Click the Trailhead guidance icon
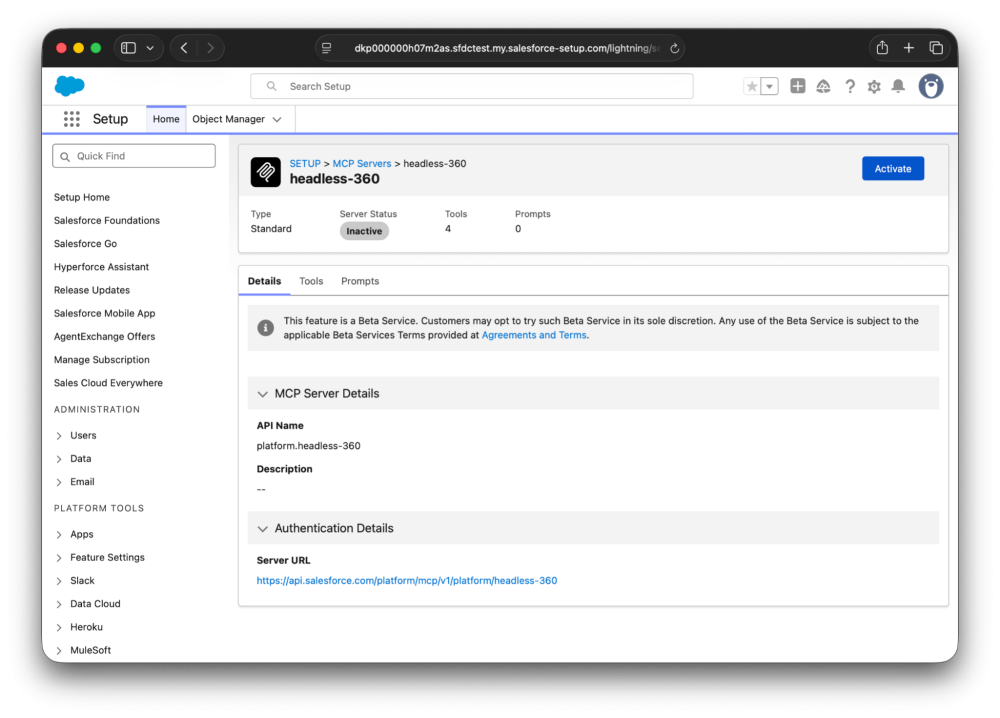 pyautogui.click(x=823, y=86)
